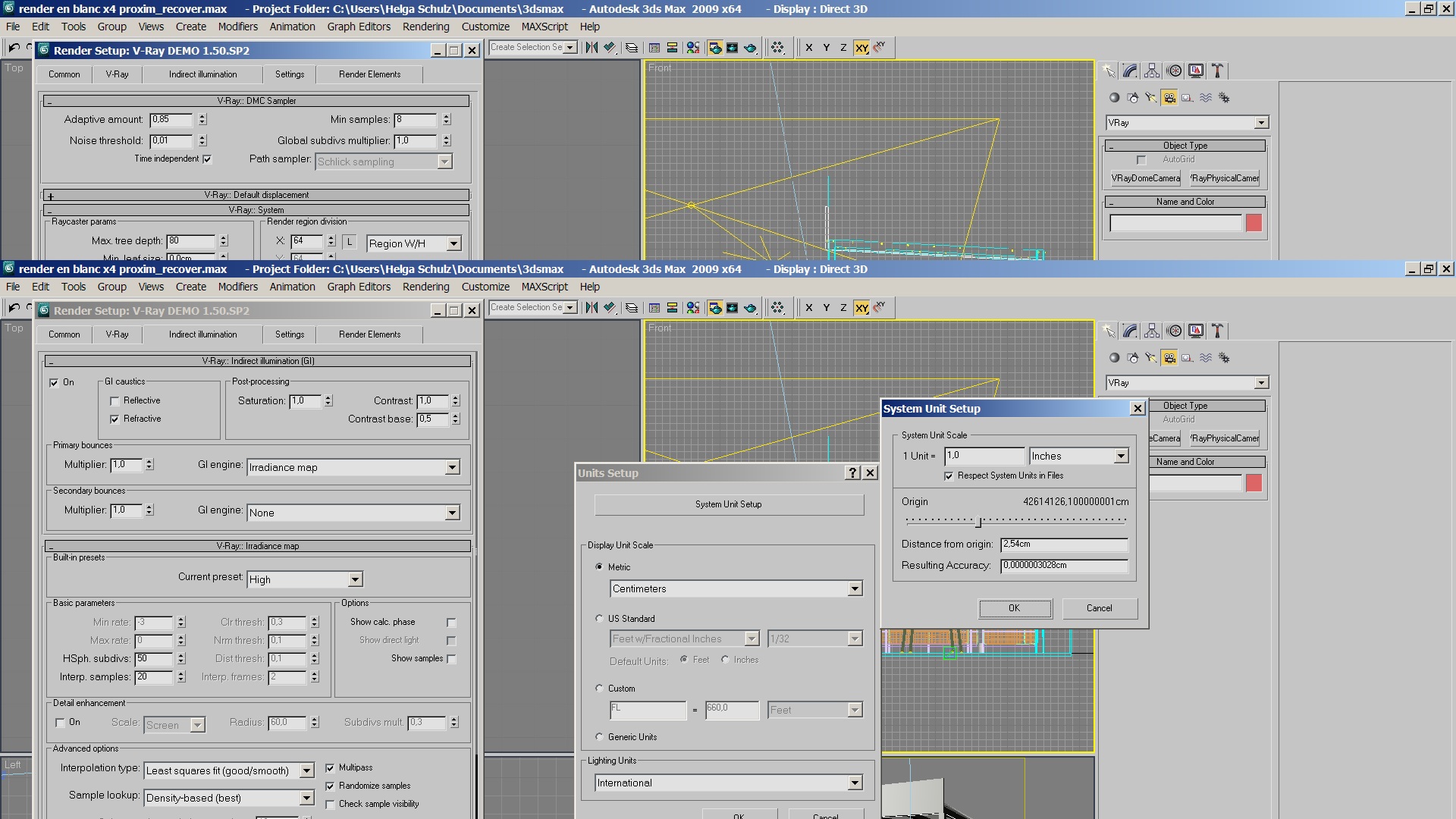The height and width of the screenshot is (819, 1456).
Task: Click the Mirror tool icon in lower toolbar
Action: (x=591, y=308)
